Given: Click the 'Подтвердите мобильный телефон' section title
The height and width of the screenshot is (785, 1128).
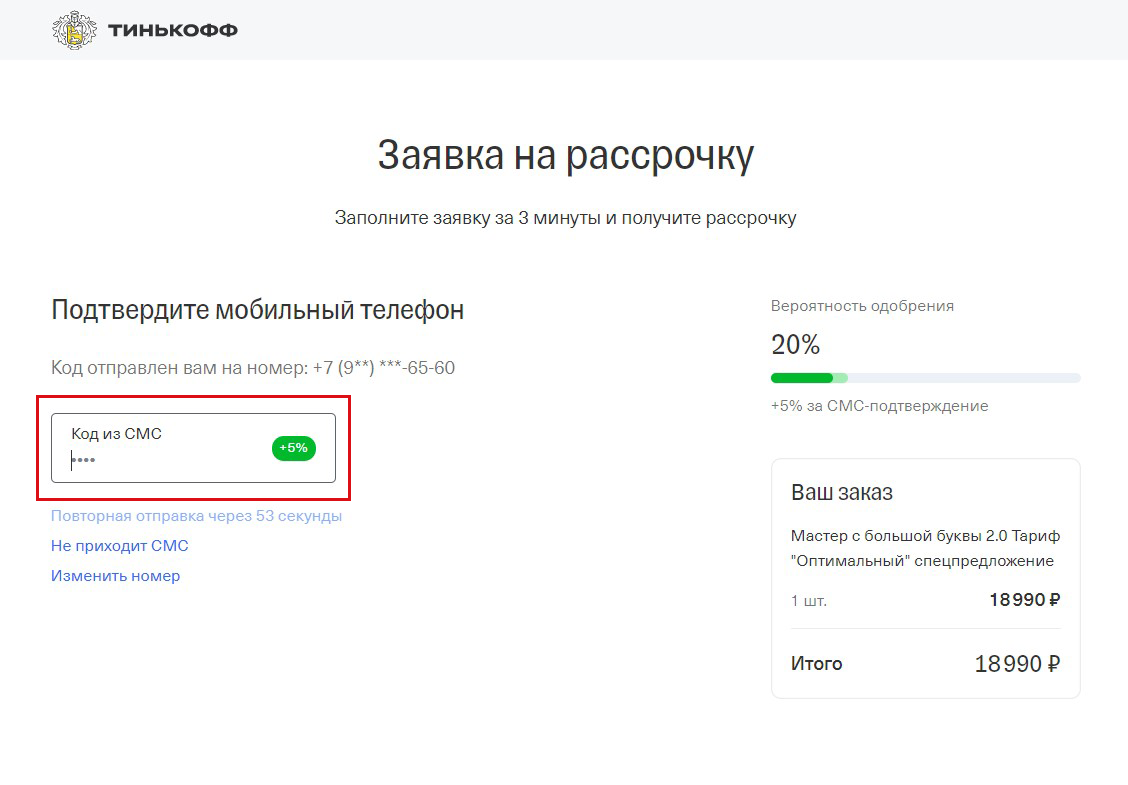Looking at the screenshot, I should click(257, 309).
